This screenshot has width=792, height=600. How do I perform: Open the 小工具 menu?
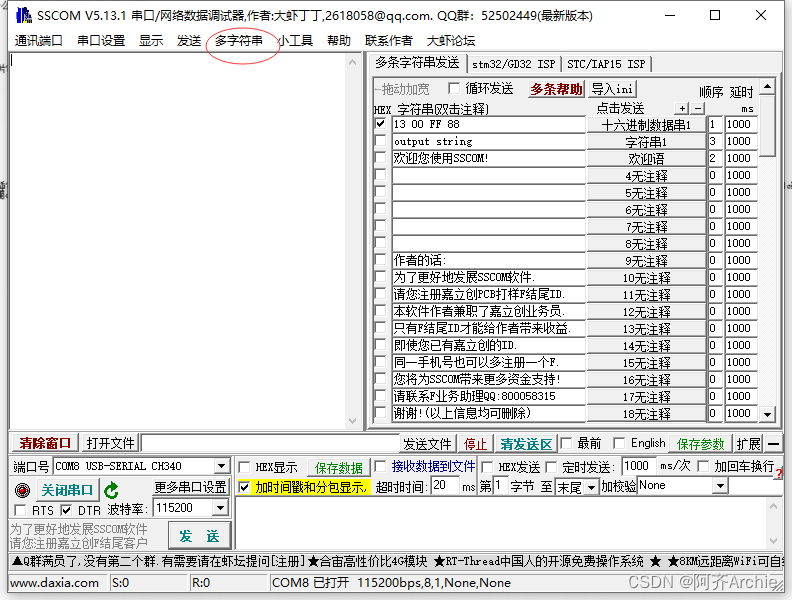pos(295,40)
